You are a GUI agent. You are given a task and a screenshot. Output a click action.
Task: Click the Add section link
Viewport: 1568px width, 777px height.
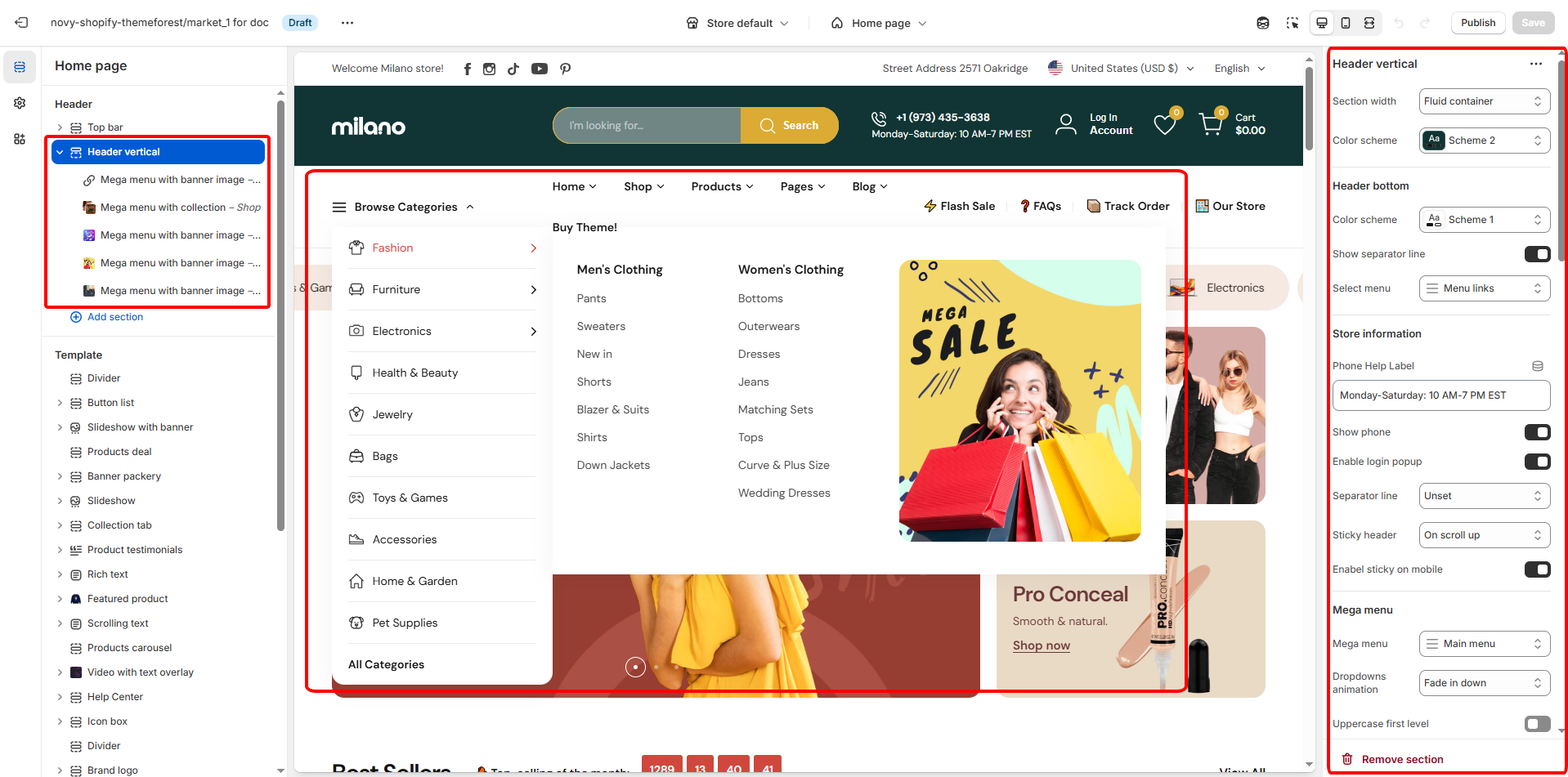click(114, 317)
